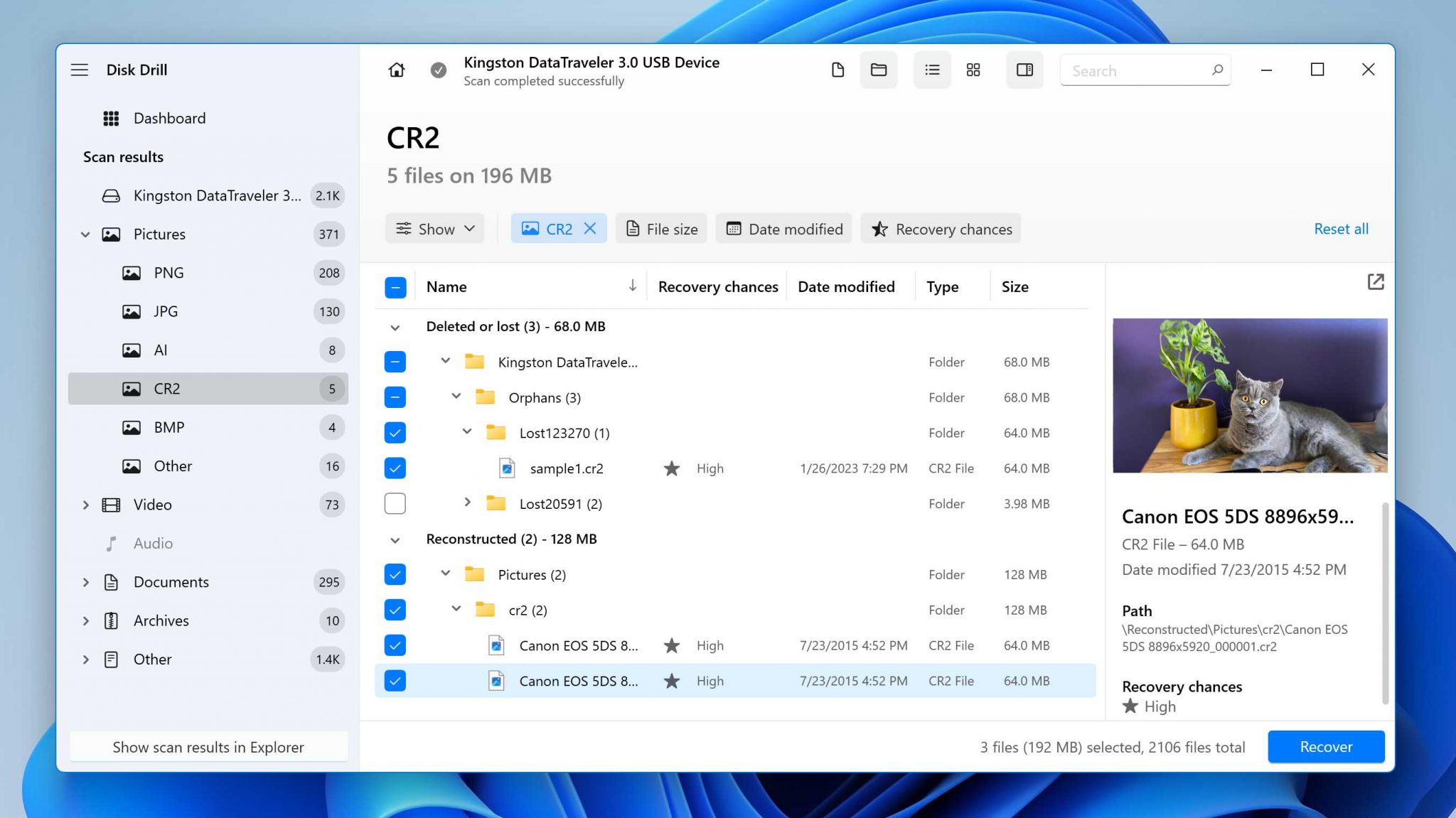Open the preview in external window
Image resolution: width=1456 pixels, height=818 pixels.
click(x=1375, y=282)
